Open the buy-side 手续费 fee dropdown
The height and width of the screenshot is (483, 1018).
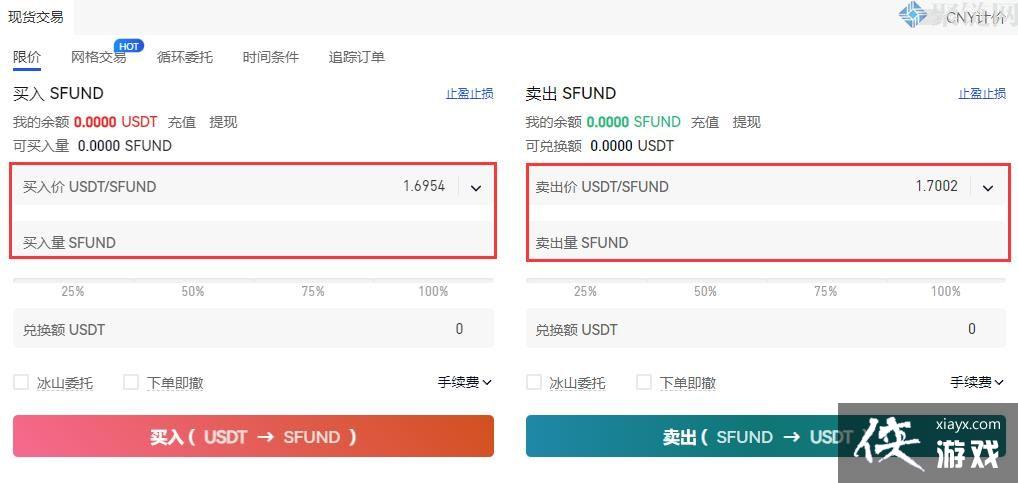point(465,382)
